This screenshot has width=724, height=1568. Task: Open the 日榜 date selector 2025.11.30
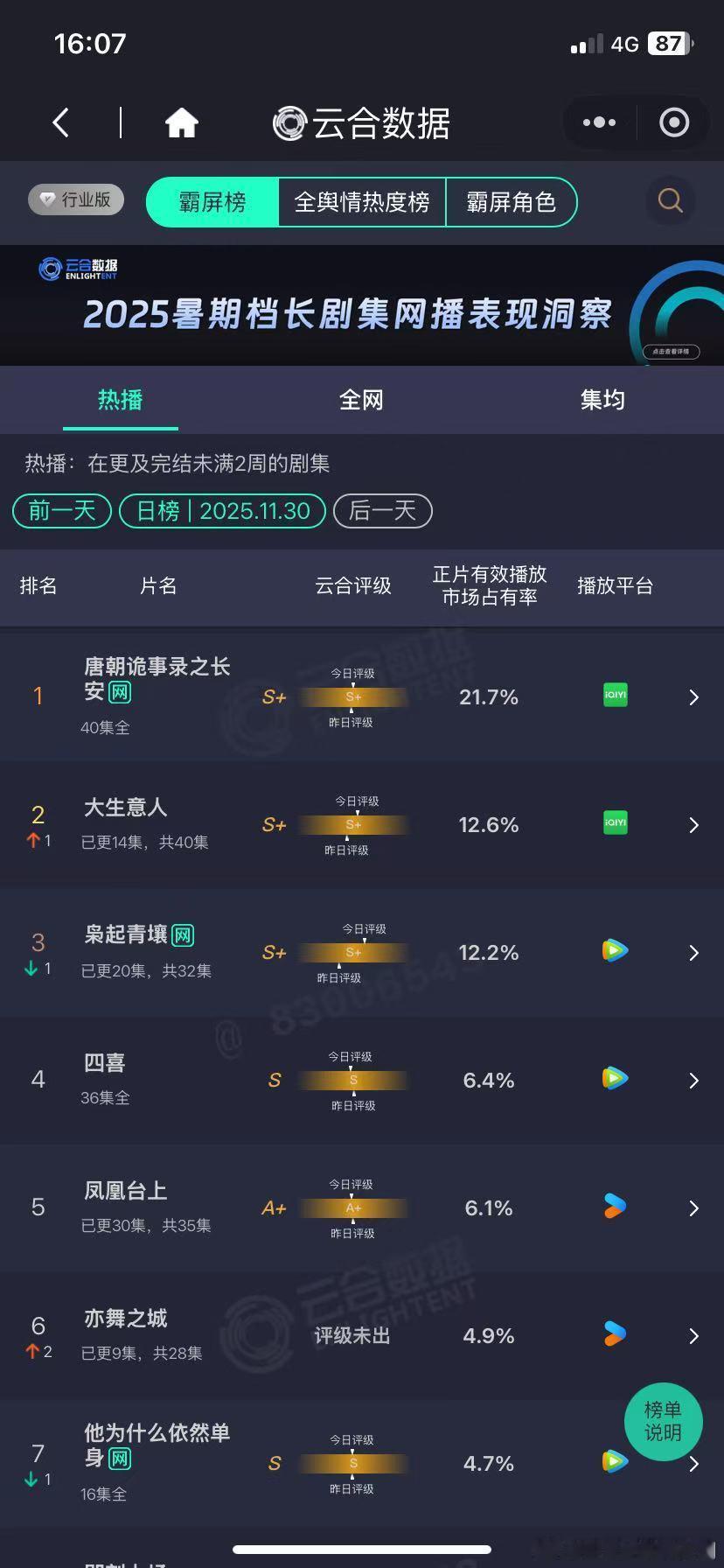click(222, 511)
